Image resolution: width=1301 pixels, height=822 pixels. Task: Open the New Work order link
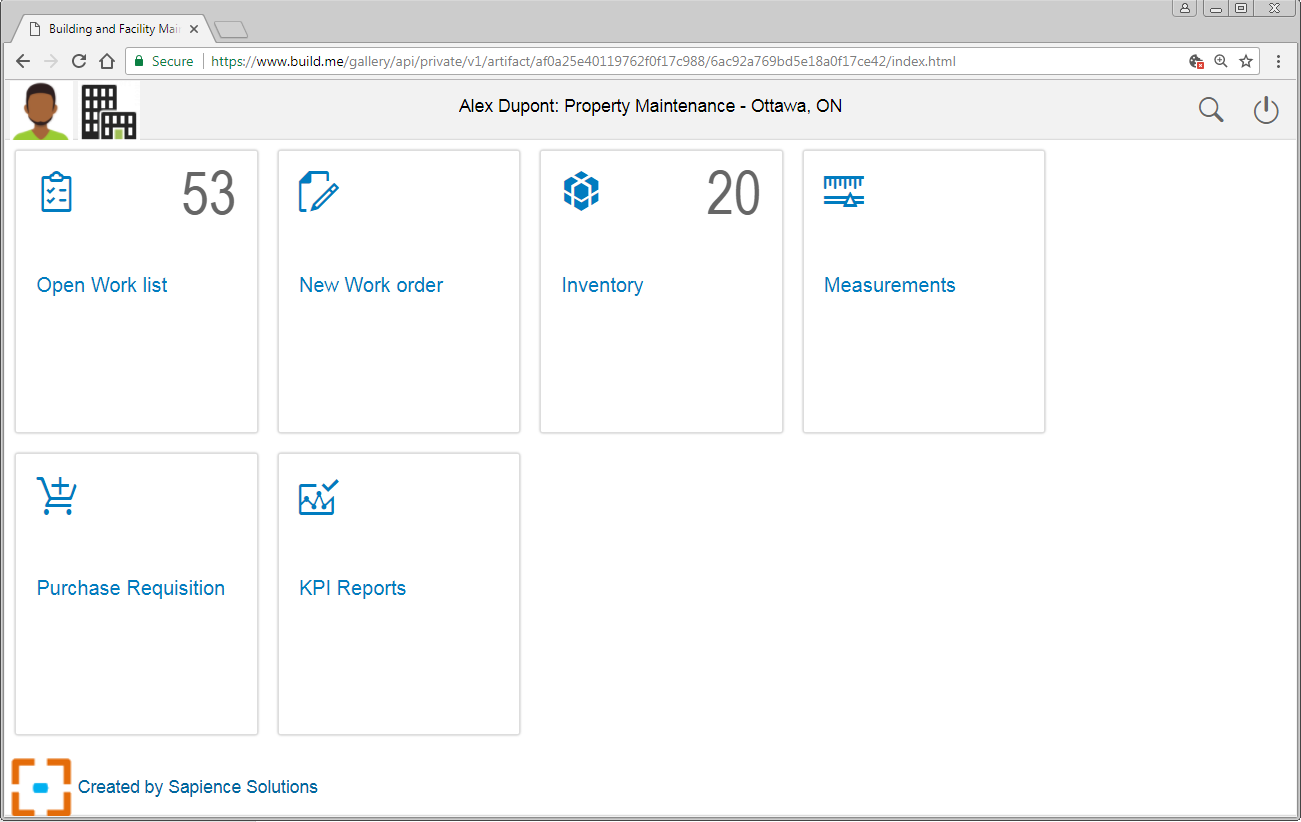(371, 285)
